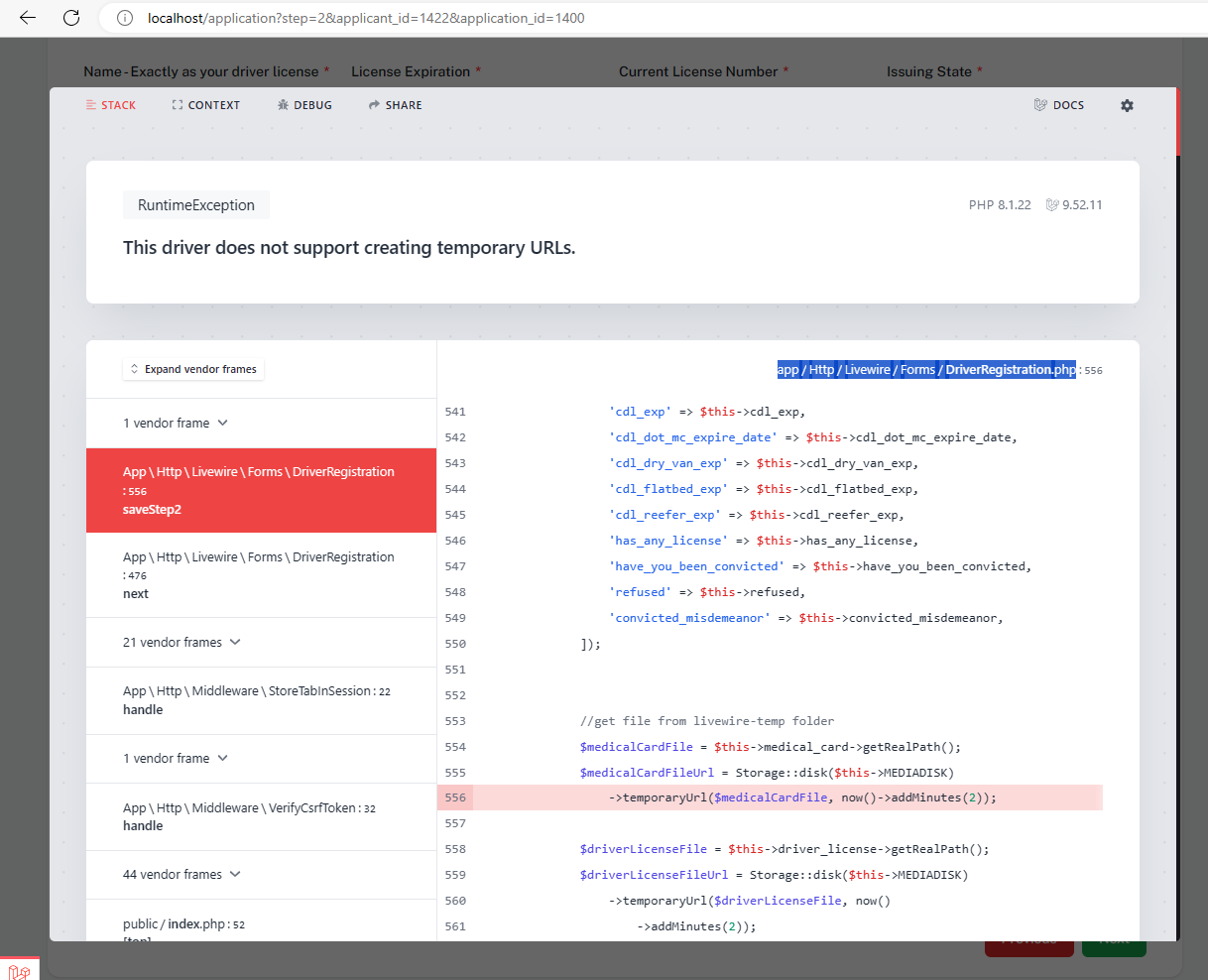Viewport: 1208px width, 980px height.
Task: Expand the first '1 vendor frame' group
Action: click(x=176, y=423)
